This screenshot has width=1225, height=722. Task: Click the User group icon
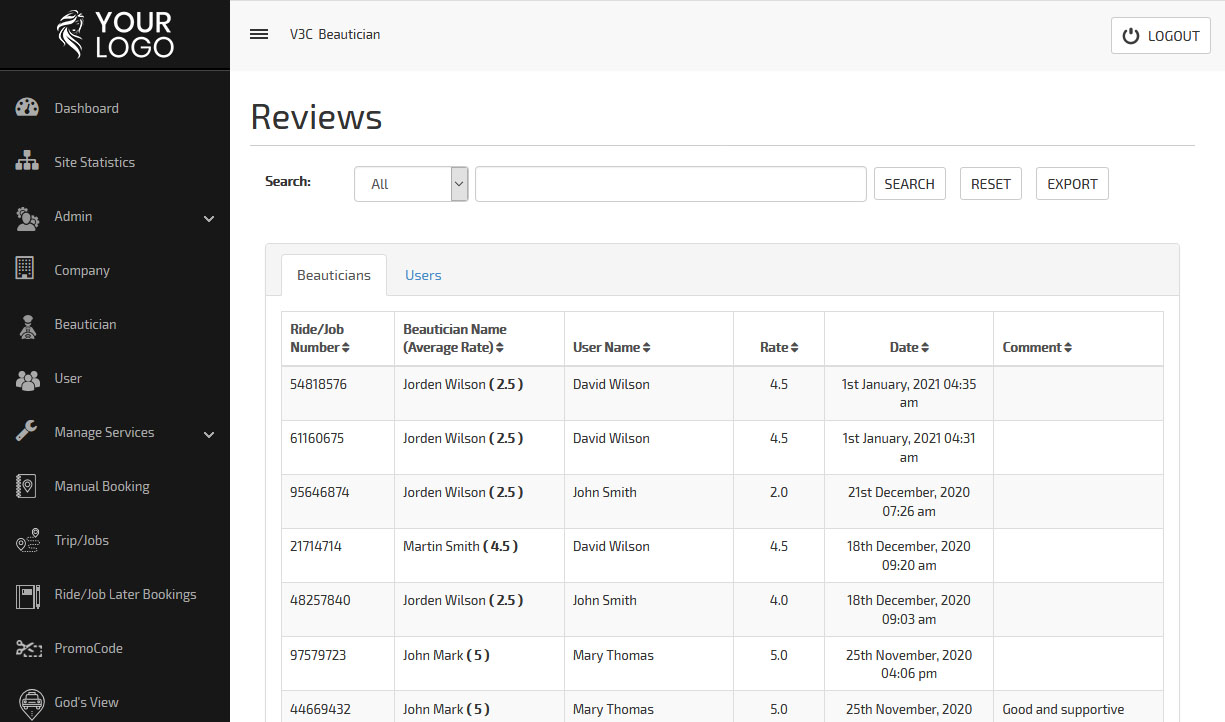27,378
